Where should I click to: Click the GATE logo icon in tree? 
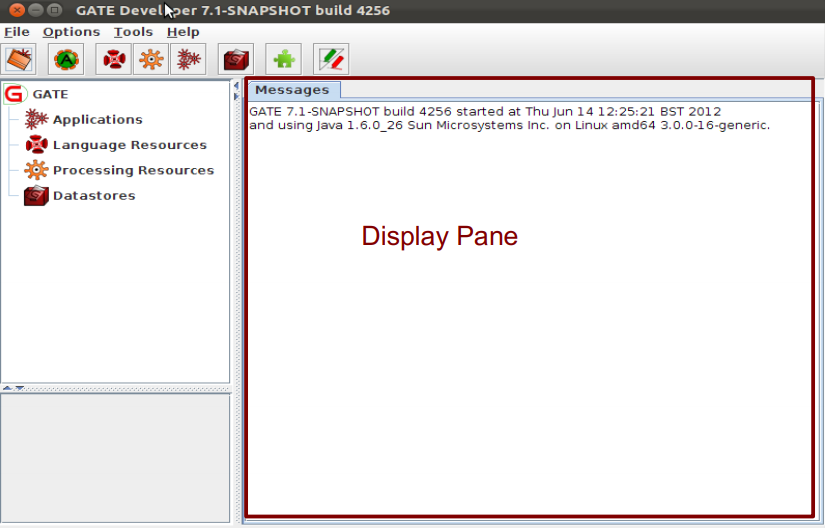[15, 94]
